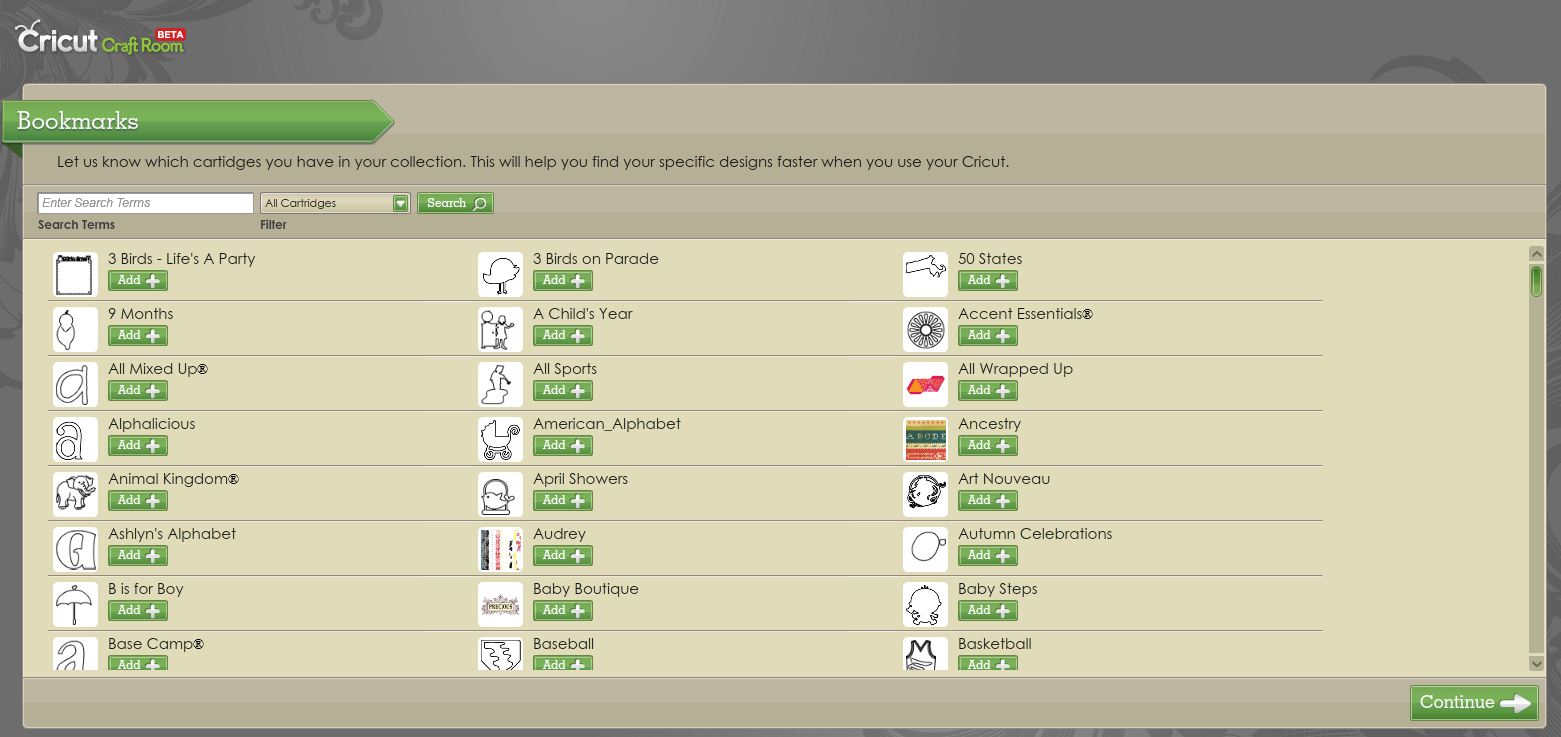Screen dimensions: 1561x737
Task: Click the Art Nouveau cartridge icon
Action: (925, 495)
